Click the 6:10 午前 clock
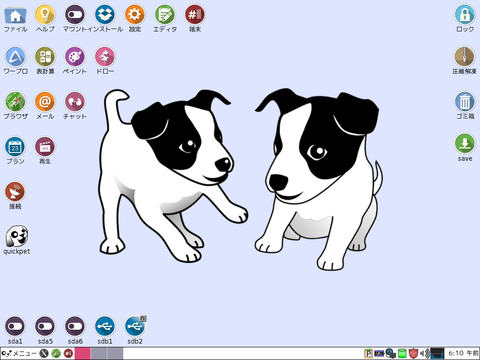 (x=463, y=353)
